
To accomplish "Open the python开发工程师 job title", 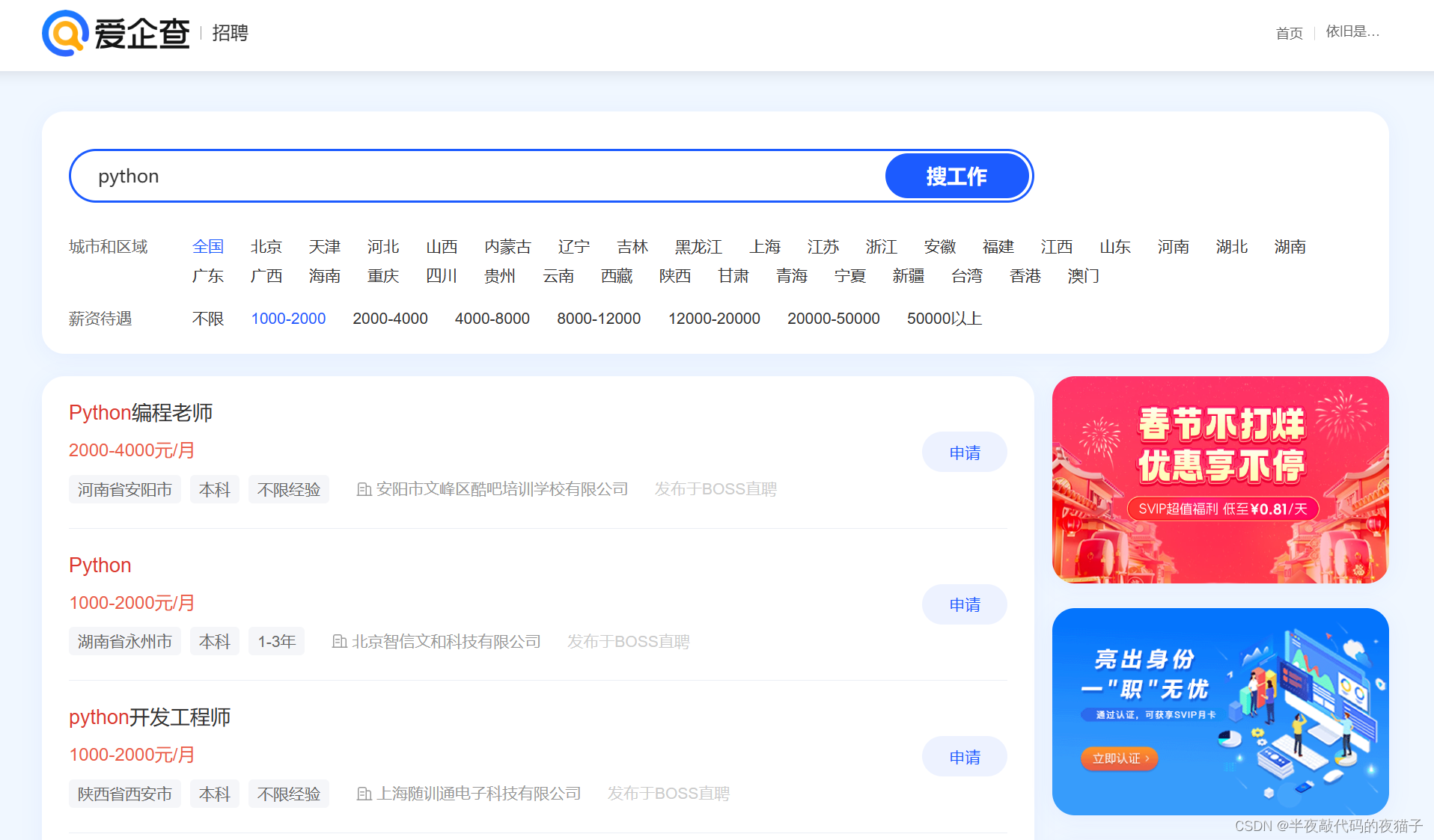I will tap(150, 717).
